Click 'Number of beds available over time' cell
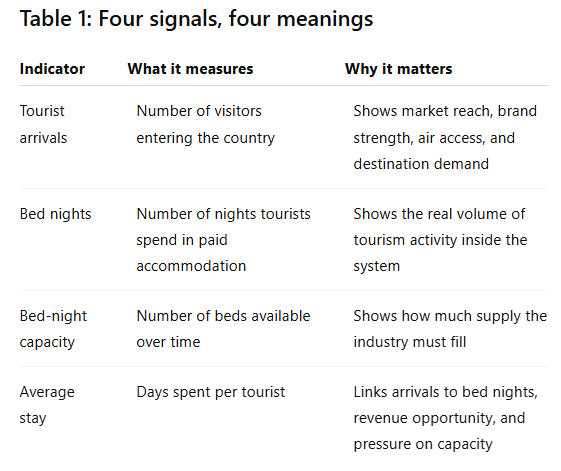Screen dimensions: 561x471 (223, 329)
